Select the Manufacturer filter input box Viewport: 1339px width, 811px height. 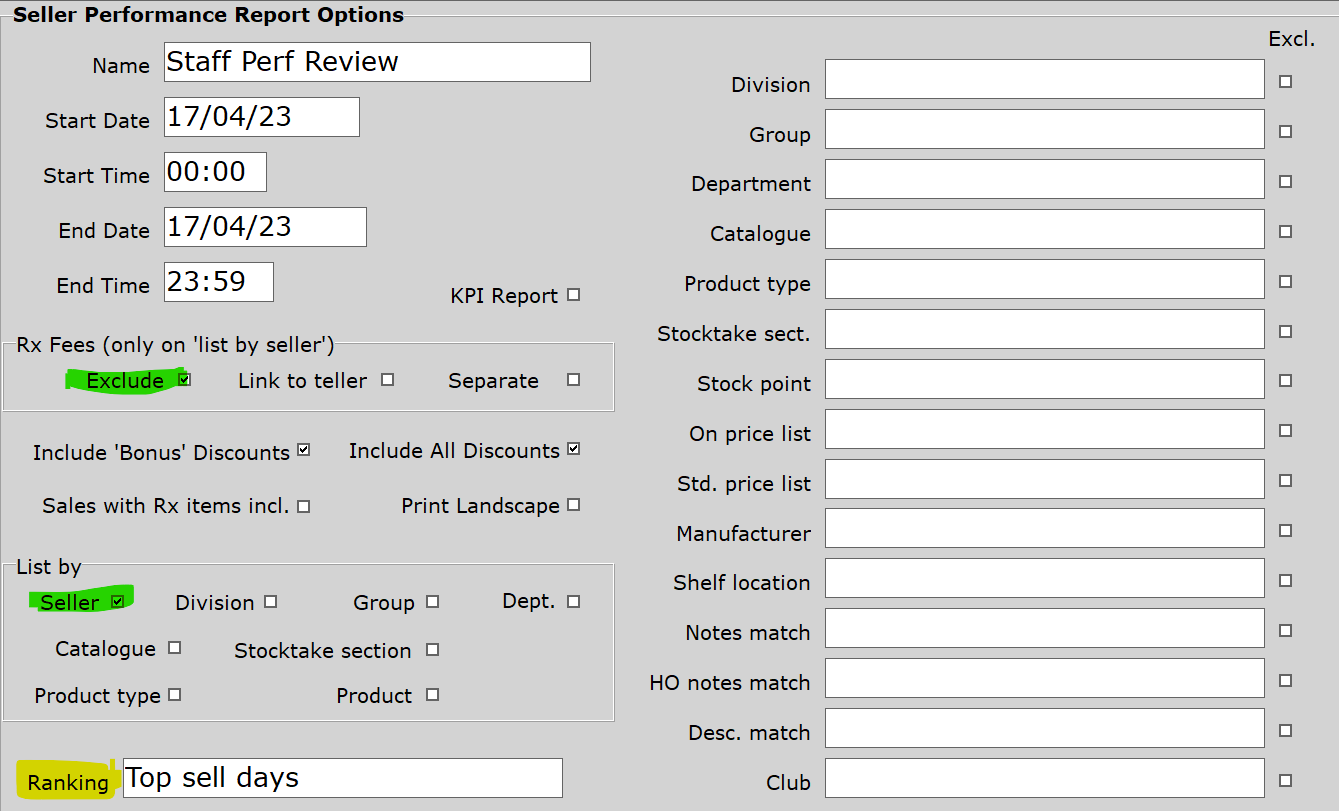point(1044,530)
